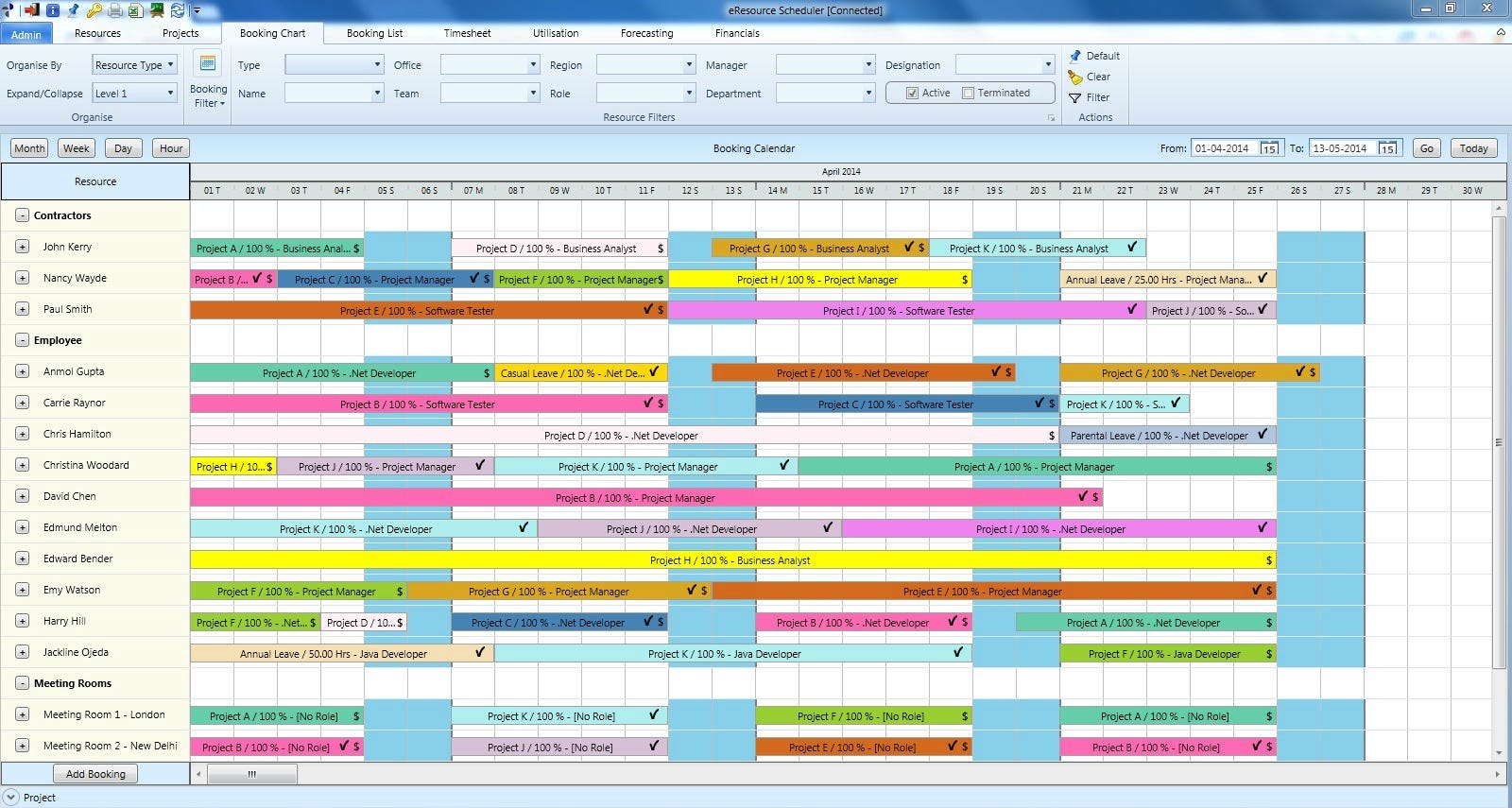Click the printer icon in title bar
Screen dimensions: 1512x808
[x=114, y=10]
